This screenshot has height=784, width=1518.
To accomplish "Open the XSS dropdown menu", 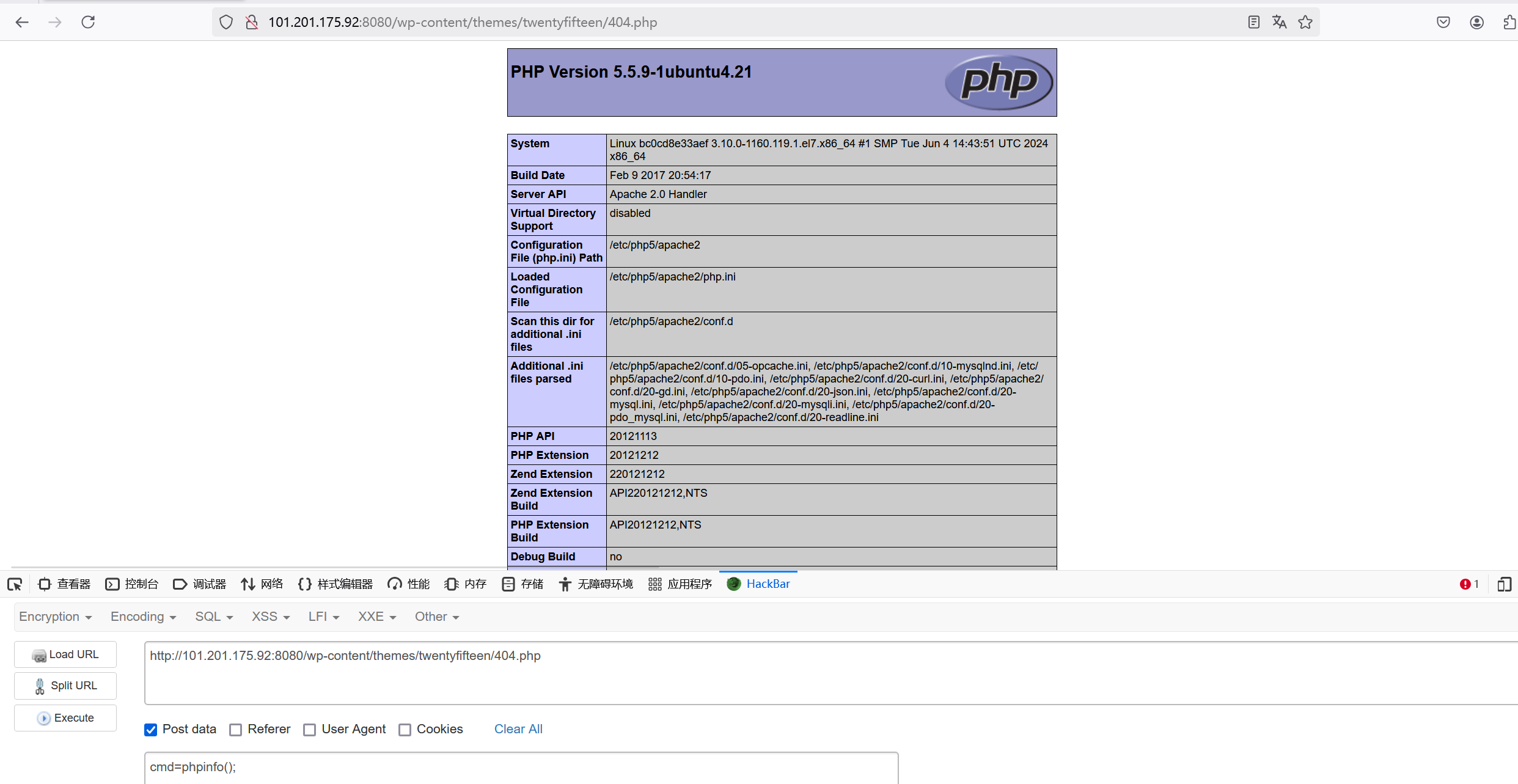I will (271, 617).
